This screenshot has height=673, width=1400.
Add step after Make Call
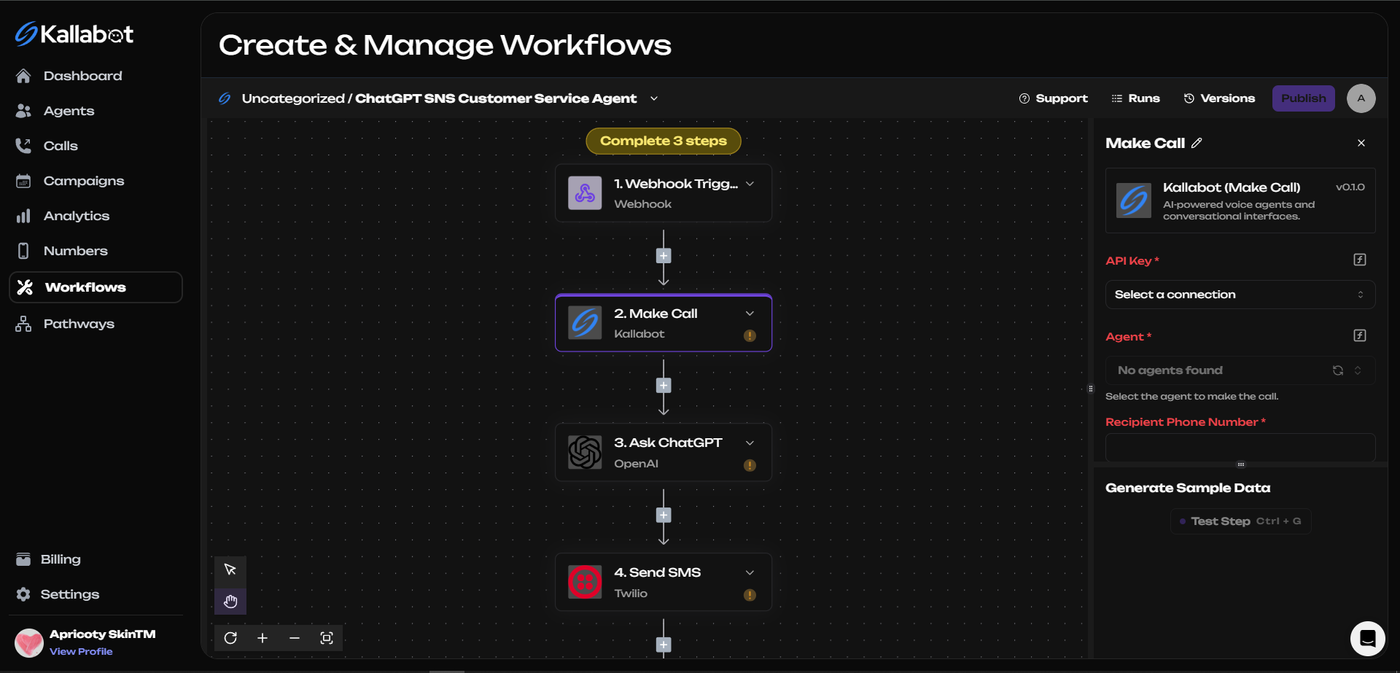point(663,386)
